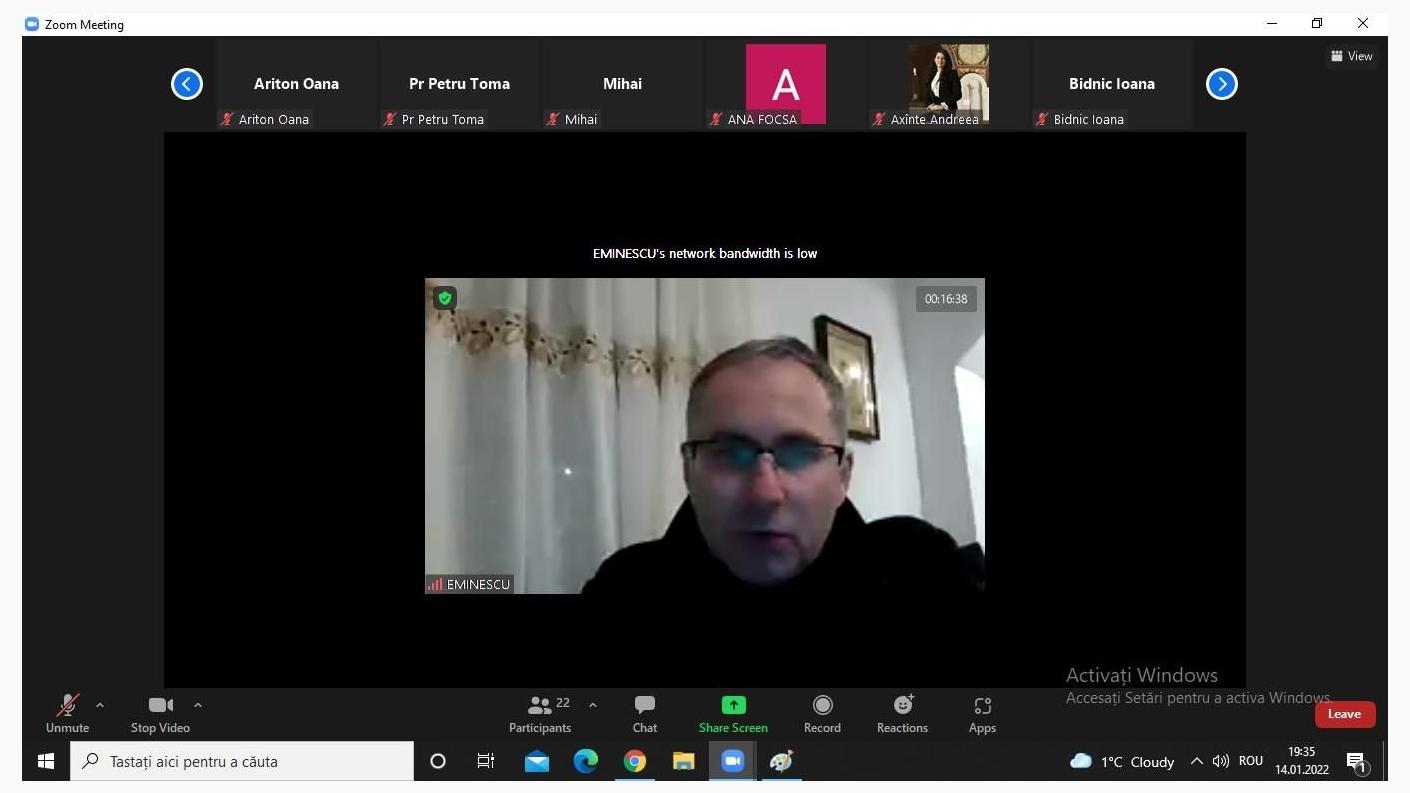
Task: Select the ANA FOCSA participant tile
Action: click(x=785, y=84)
